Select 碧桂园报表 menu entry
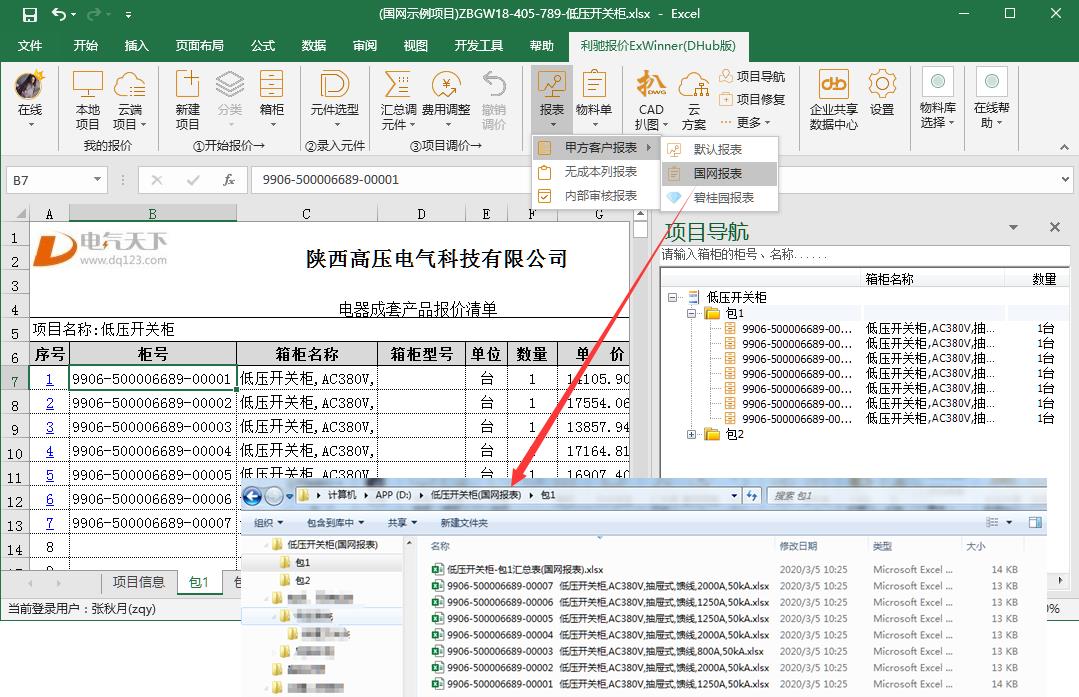 [x=719, y=197]
